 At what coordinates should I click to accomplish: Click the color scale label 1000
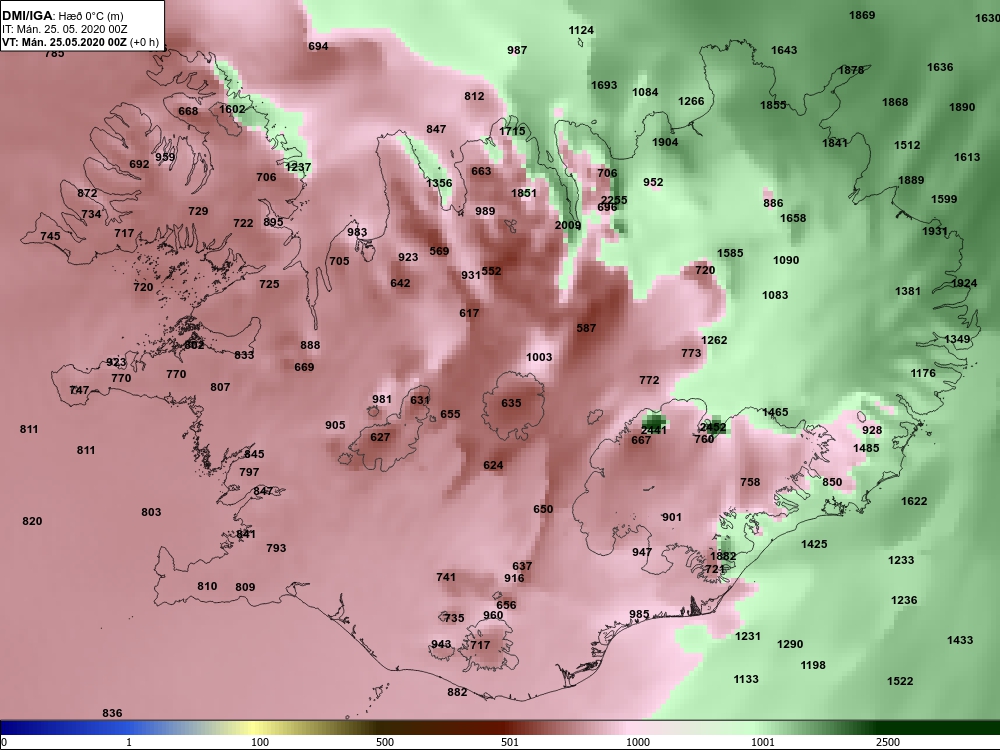click(x=638, y=742)
